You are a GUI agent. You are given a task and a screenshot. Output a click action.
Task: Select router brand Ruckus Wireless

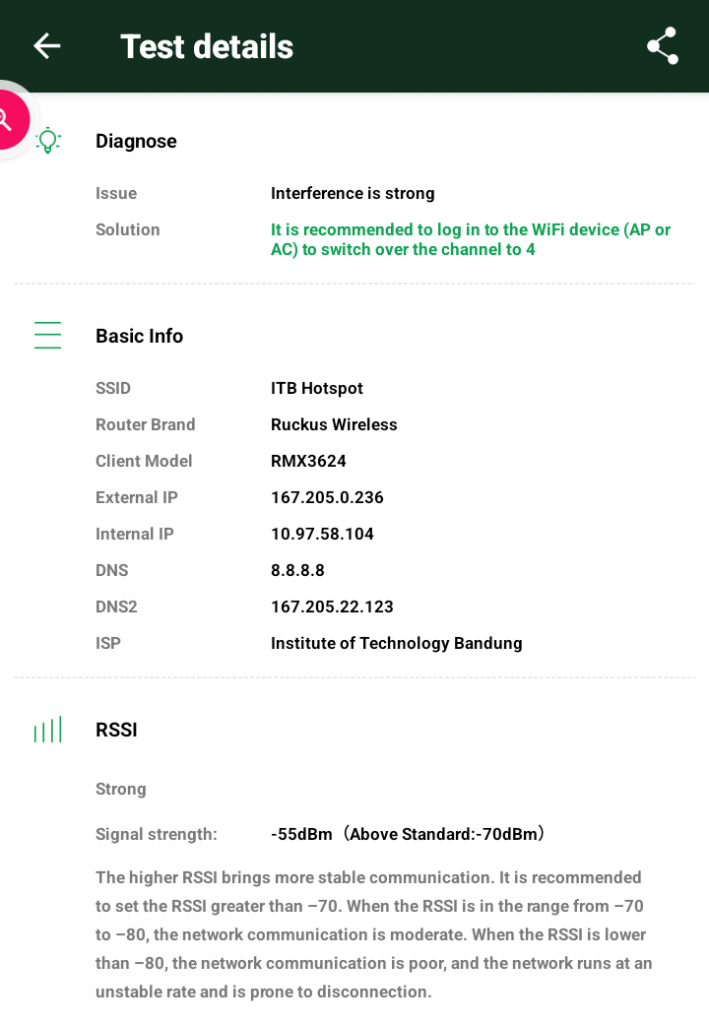coord(334,425)
